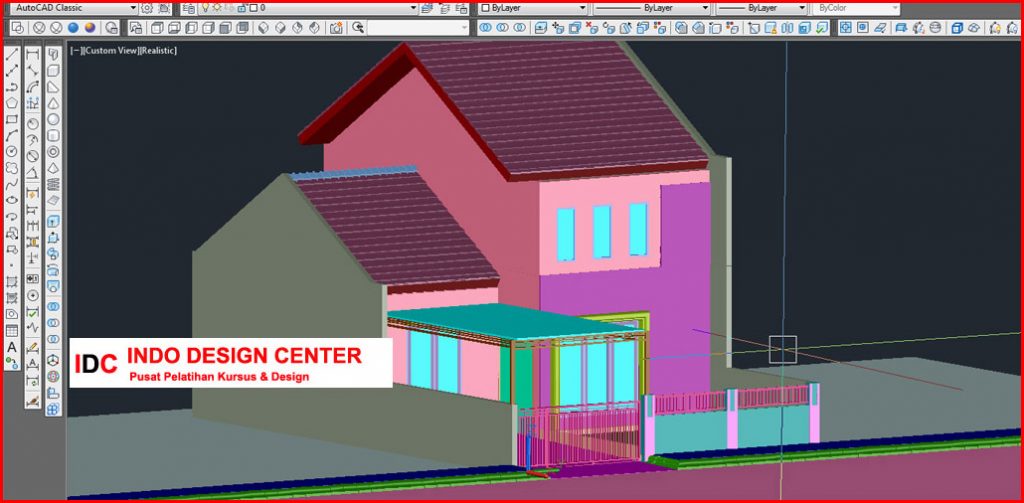
Task: Open Named Views manager icon
Action: pyautogui.click(x=136, y=27)
